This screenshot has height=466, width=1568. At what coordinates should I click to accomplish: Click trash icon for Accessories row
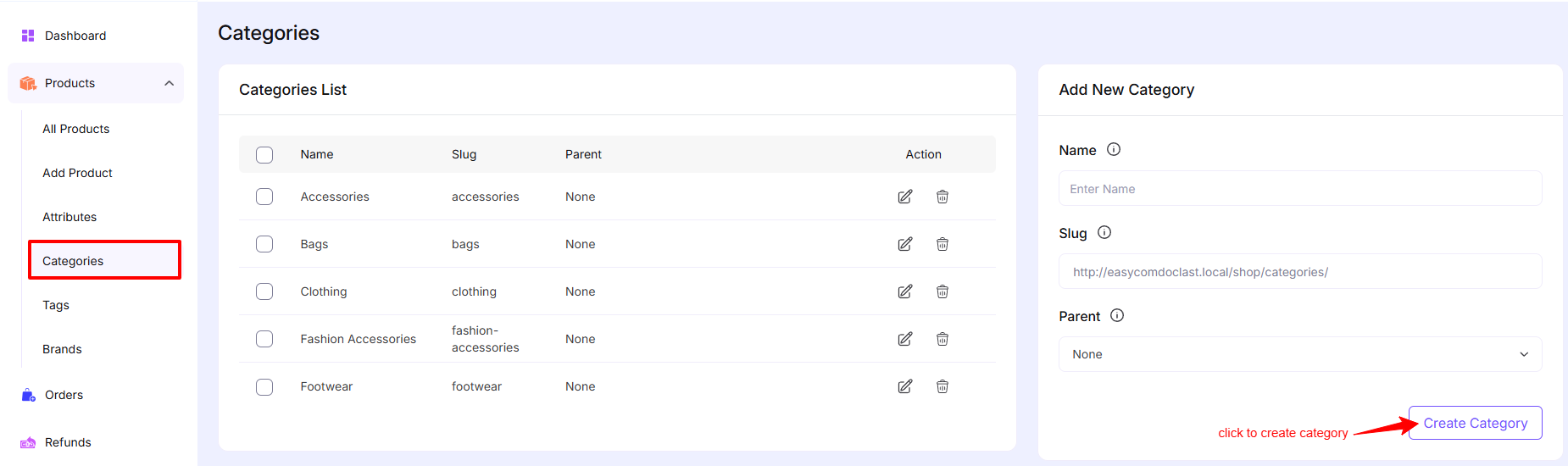(x=942, y=197)
